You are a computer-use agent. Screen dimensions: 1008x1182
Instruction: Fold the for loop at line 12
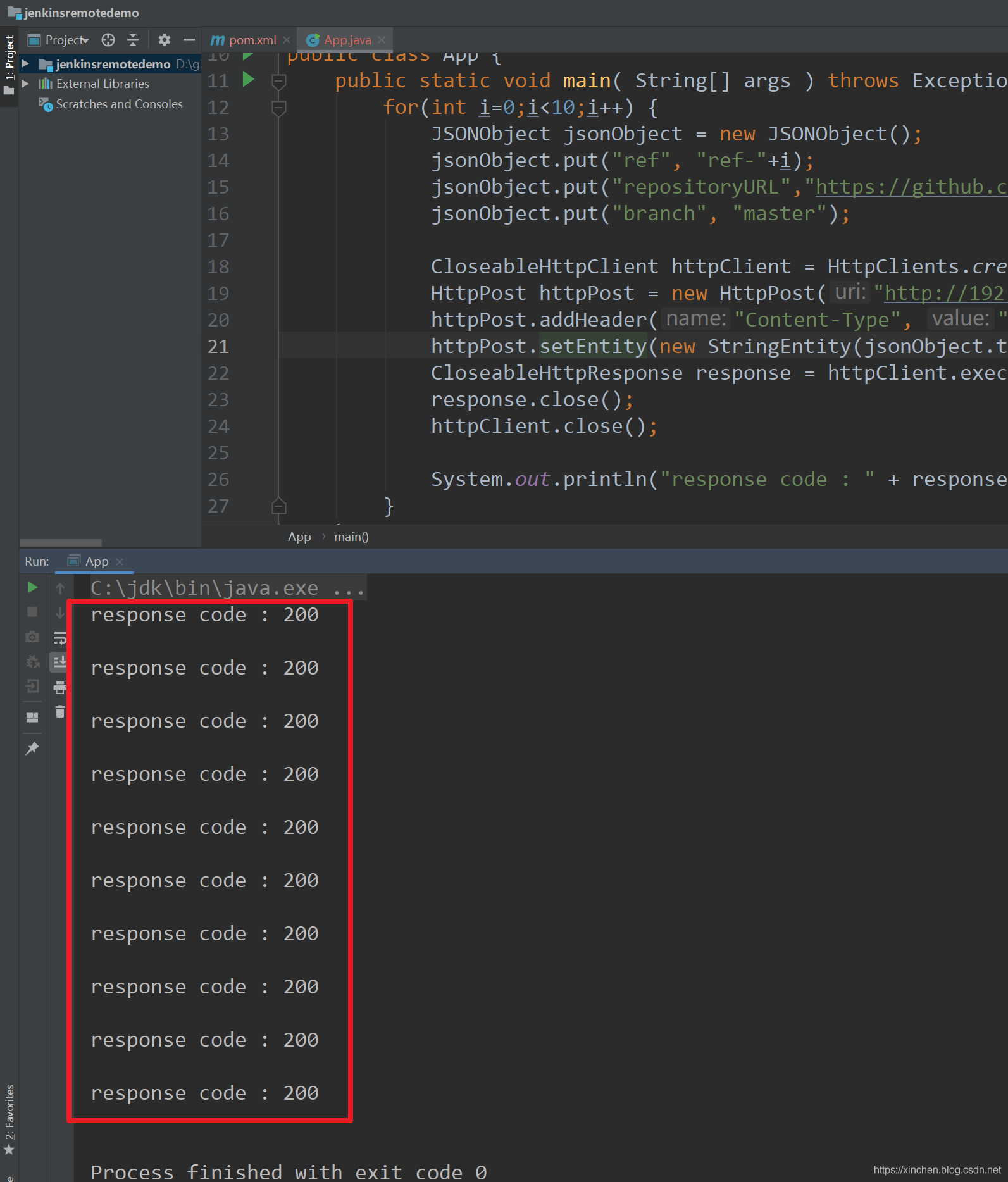(278, 108)
